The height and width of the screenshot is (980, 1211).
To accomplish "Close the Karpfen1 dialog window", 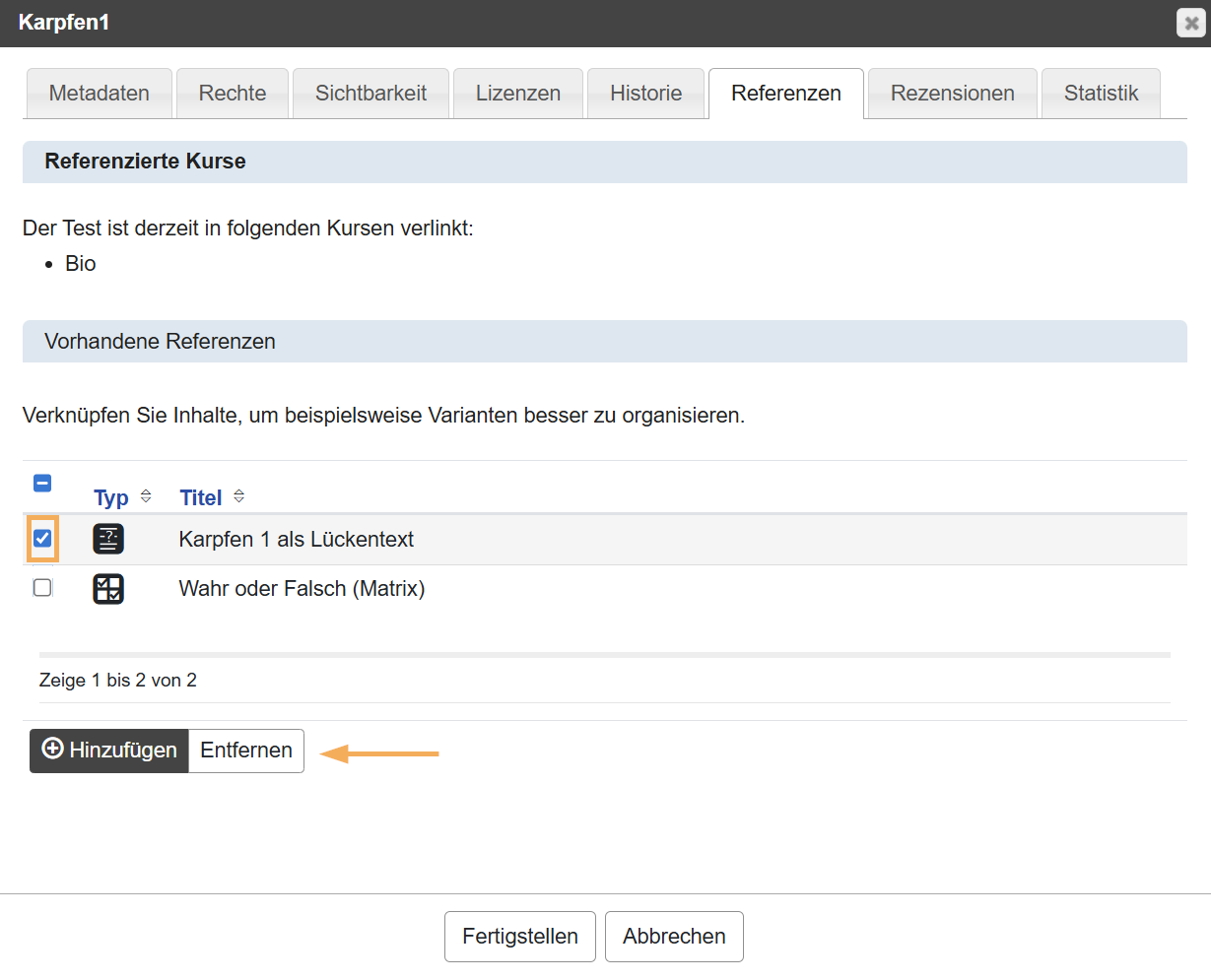I will pos(1191,23).
